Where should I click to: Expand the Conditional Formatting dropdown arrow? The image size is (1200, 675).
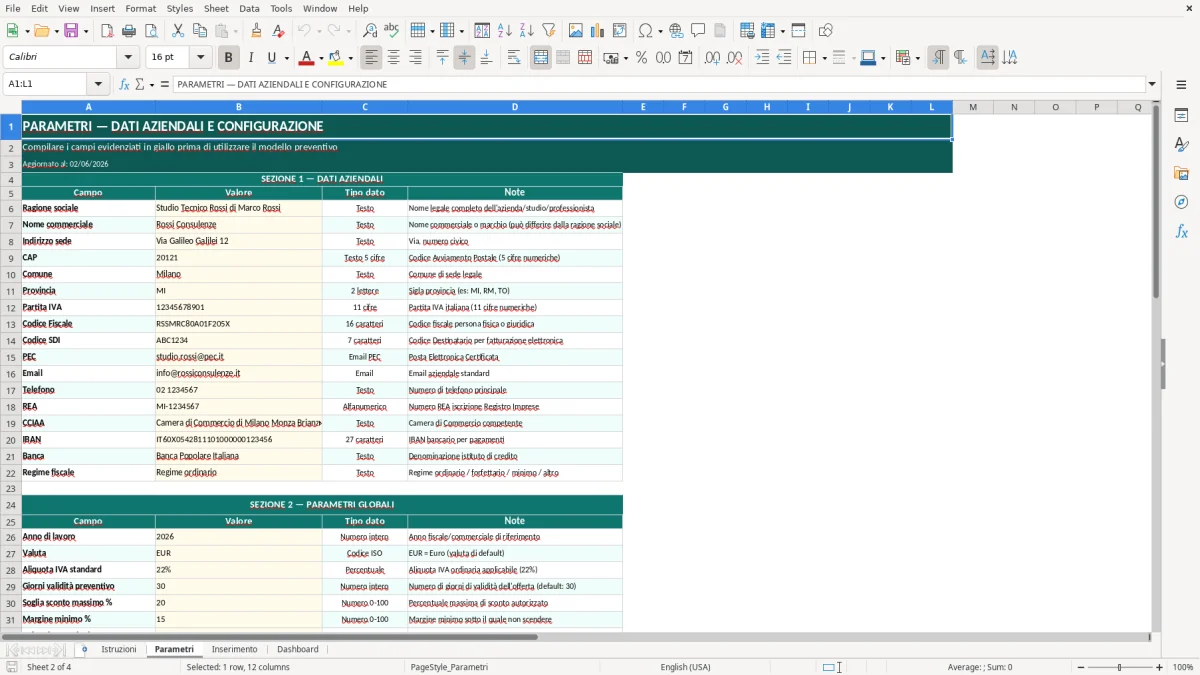917,58
